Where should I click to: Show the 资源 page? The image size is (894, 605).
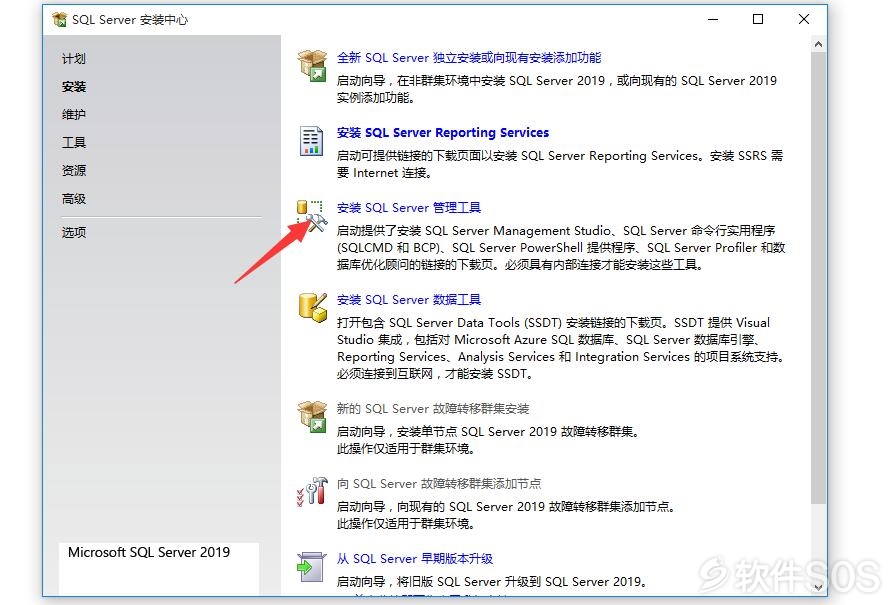click(74, 170)
